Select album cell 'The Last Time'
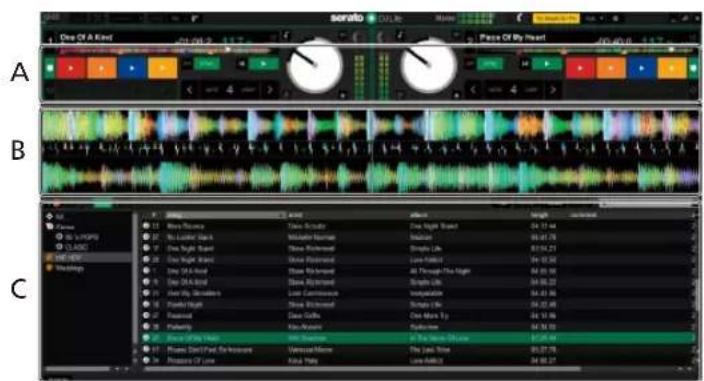The height and width of the screenshot is (381, 704). (430, 350)
